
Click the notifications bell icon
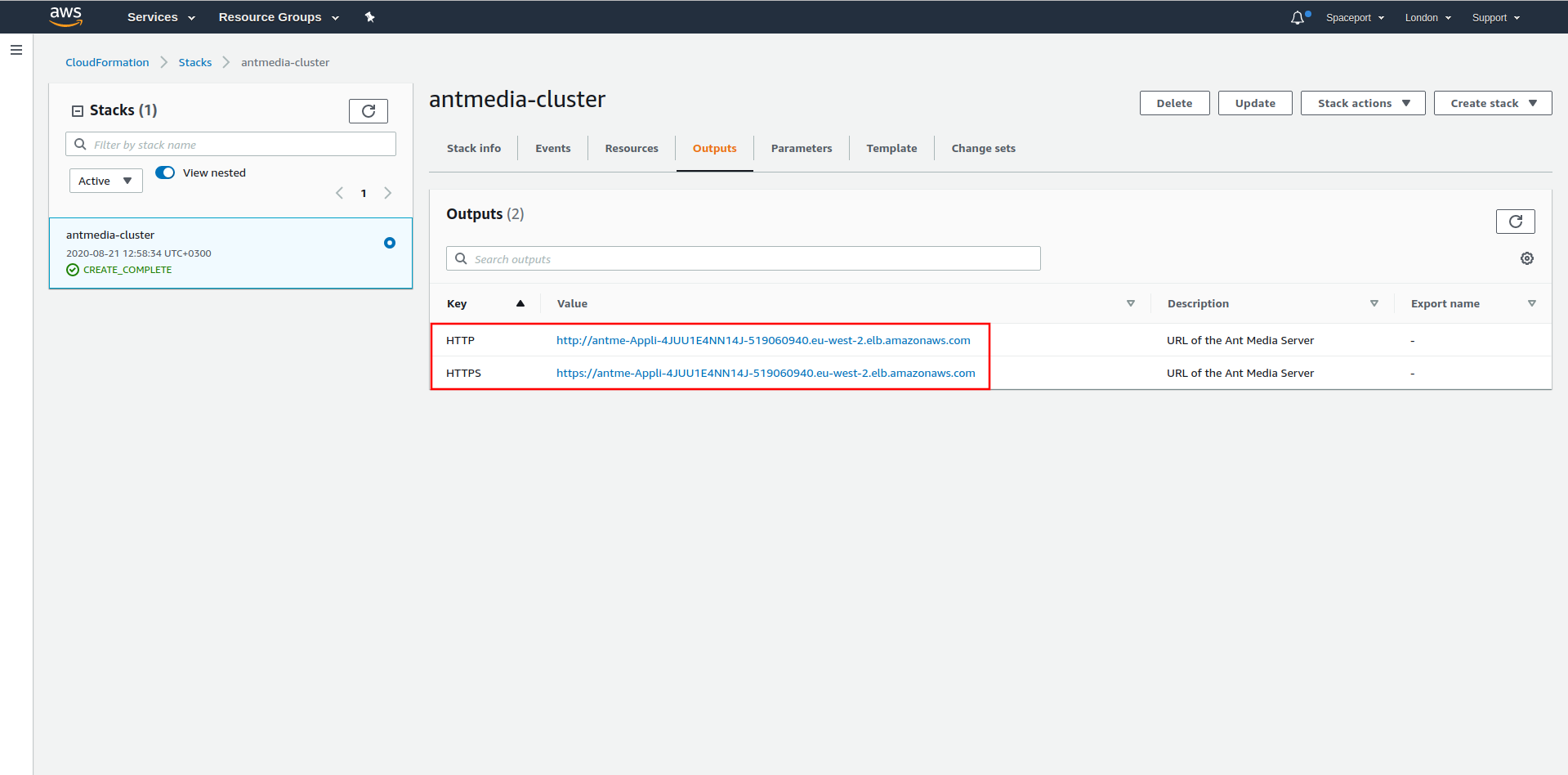1298,17
